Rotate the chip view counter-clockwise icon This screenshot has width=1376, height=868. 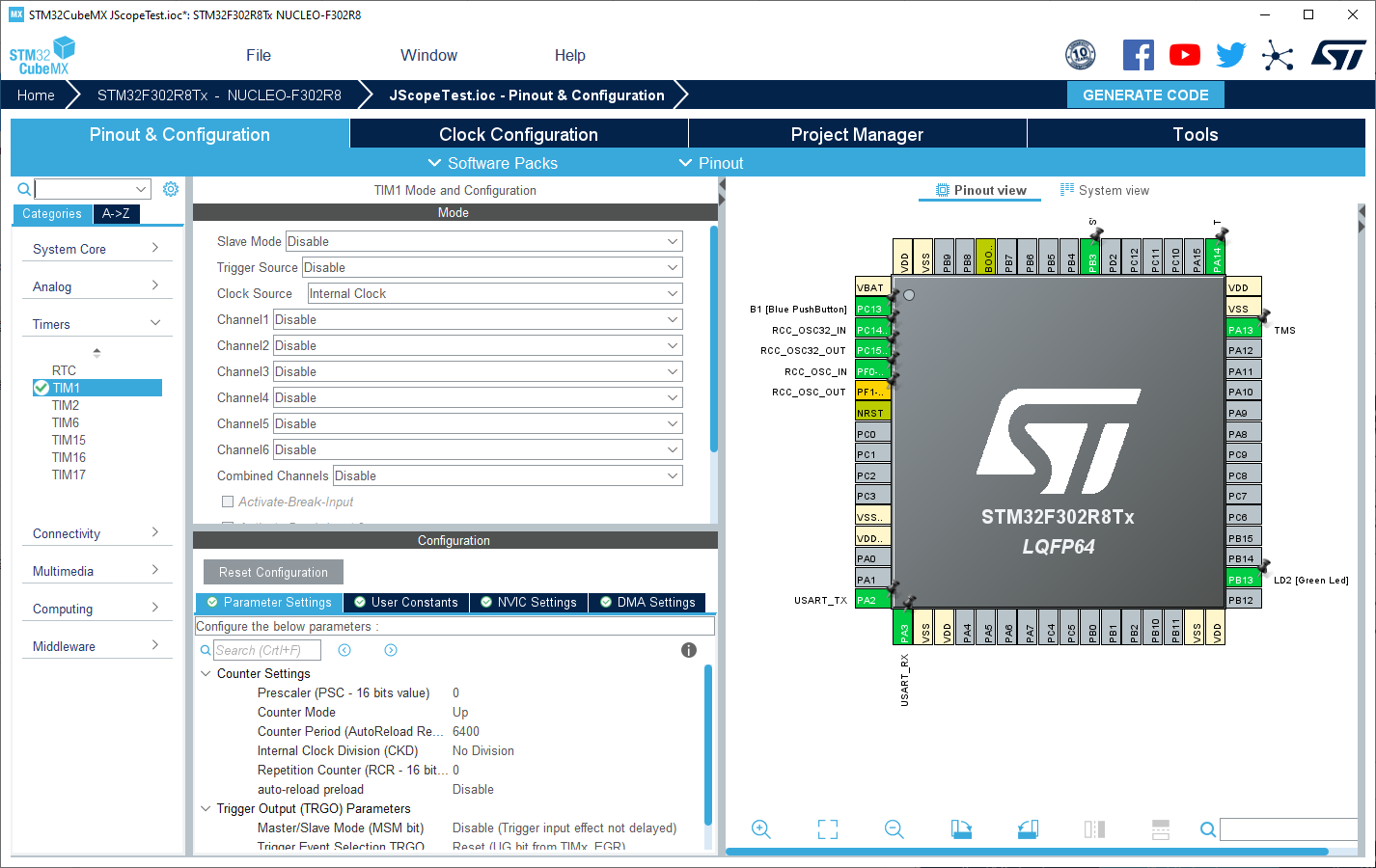(x=1028, y=829)
